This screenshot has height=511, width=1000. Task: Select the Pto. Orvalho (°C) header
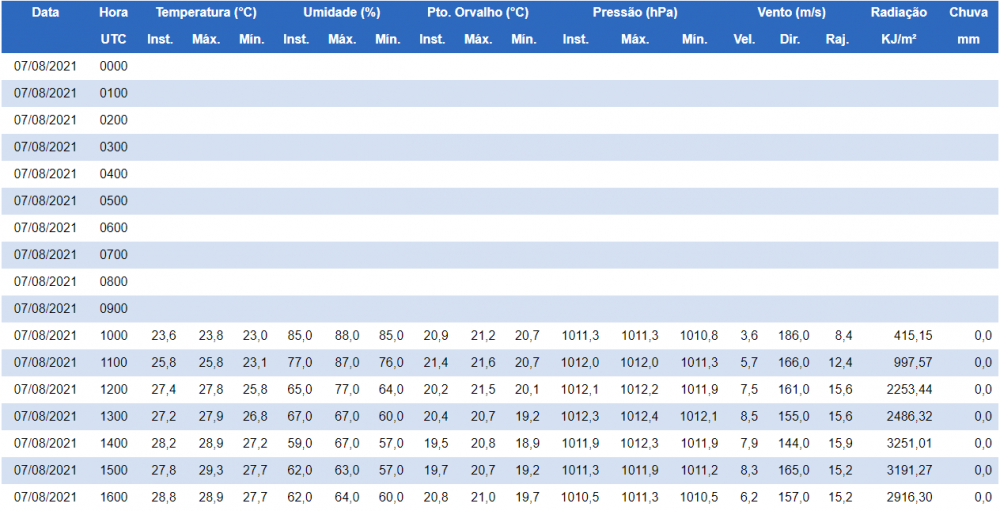point(477,13)
